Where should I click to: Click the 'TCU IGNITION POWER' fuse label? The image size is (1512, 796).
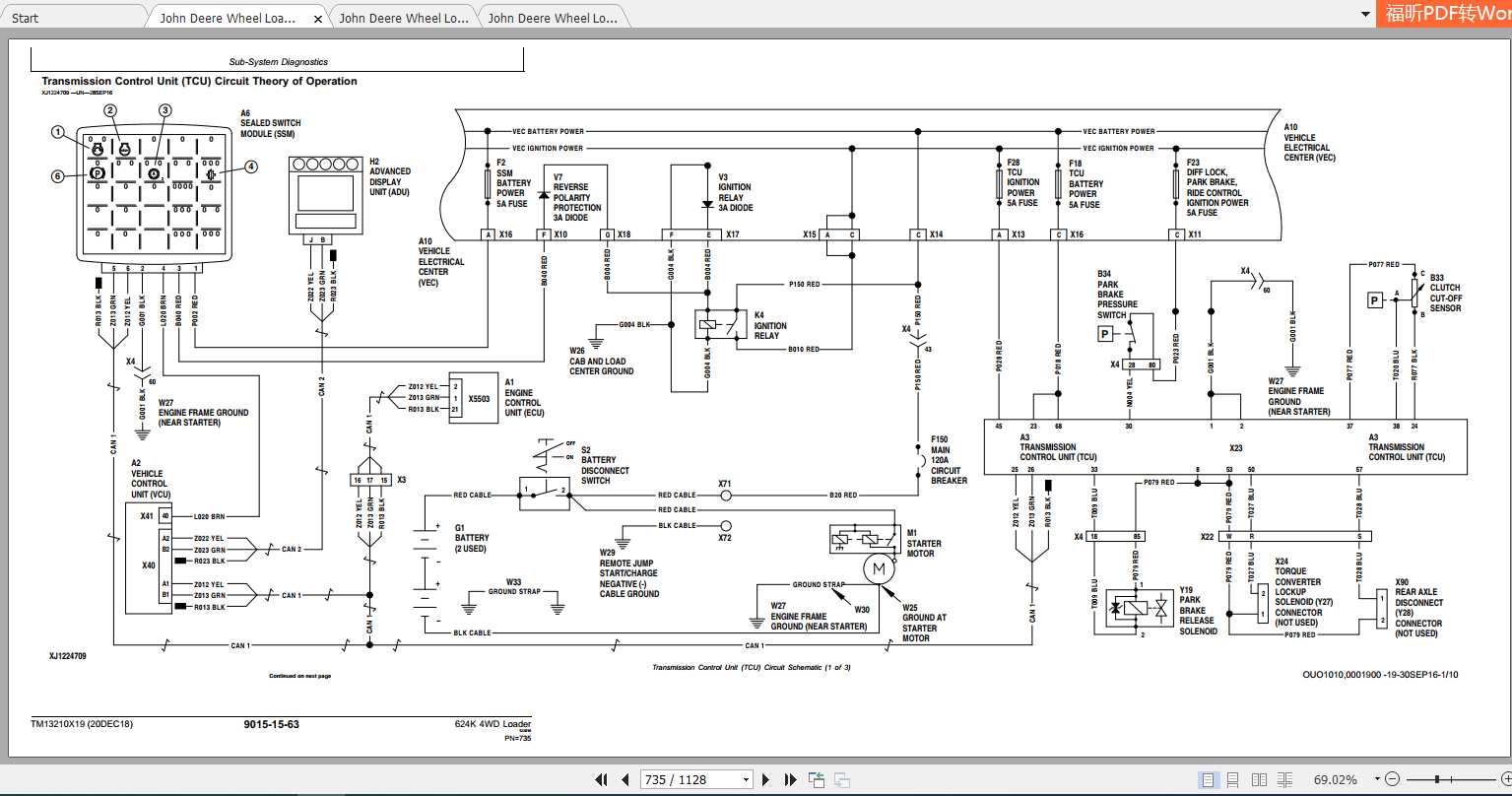coord(1022,182)
